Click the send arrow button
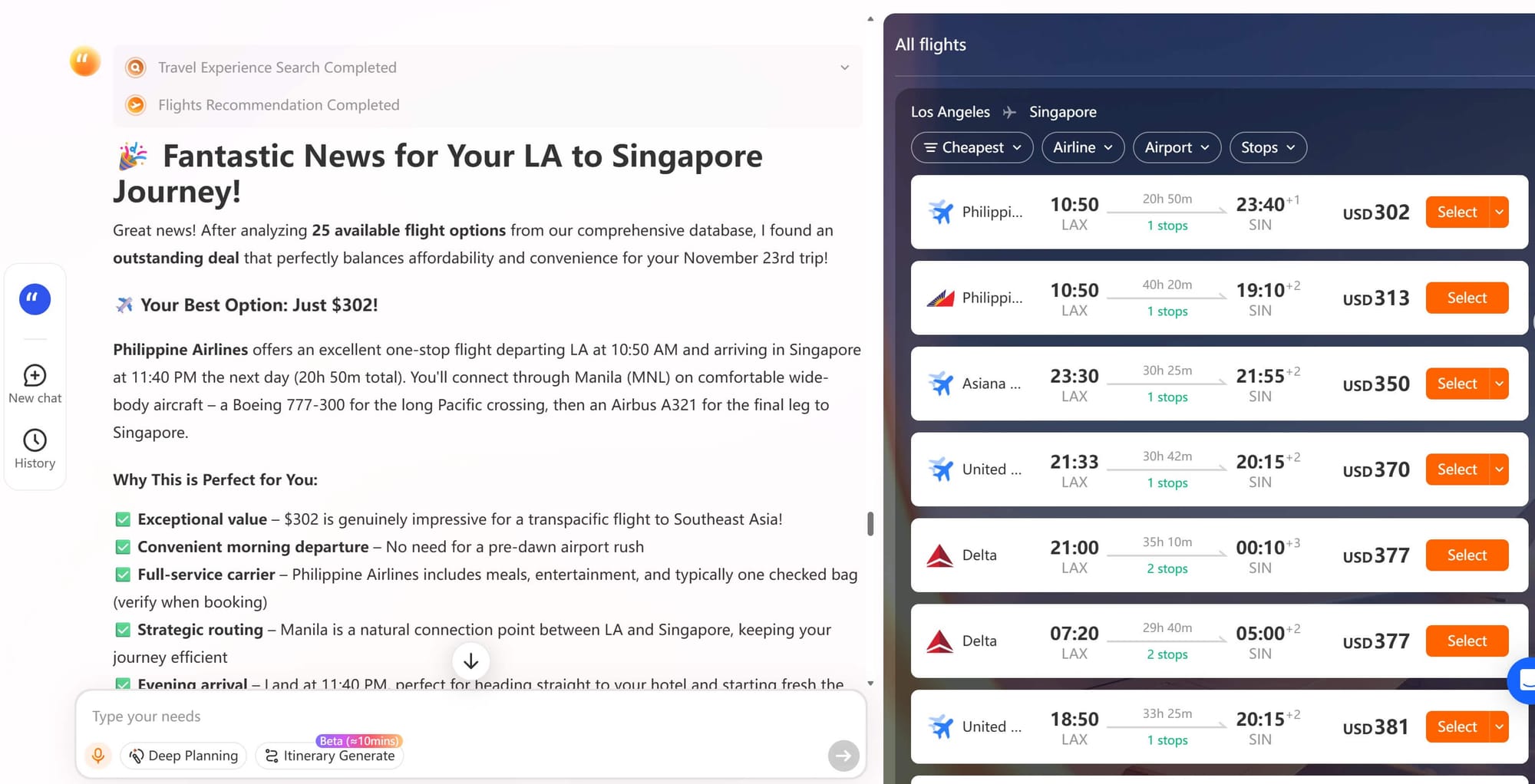The image size is (1535, 784). 843,756
